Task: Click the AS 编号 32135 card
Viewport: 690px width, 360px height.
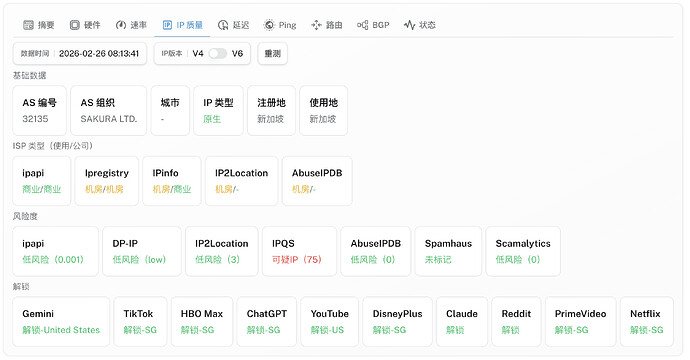Action: [x=40, y=110]
